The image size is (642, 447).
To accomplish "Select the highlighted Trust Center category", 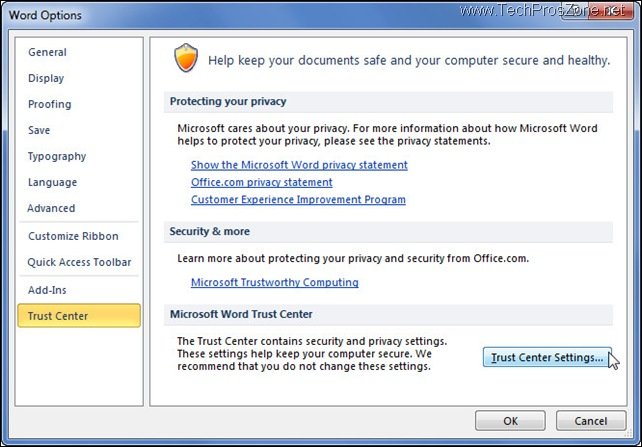I will 58,316.
